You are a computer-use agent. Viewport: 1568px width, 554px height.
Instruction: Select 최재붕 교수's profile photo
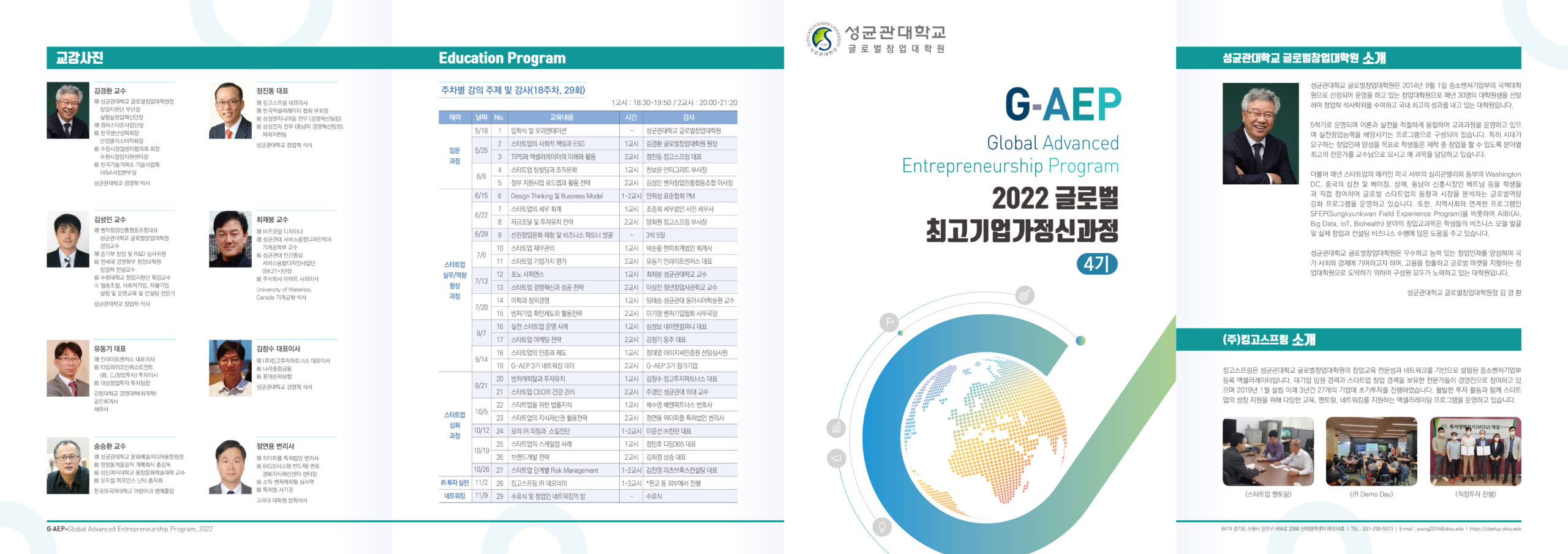pyautogui.click(x=230, y=239)
